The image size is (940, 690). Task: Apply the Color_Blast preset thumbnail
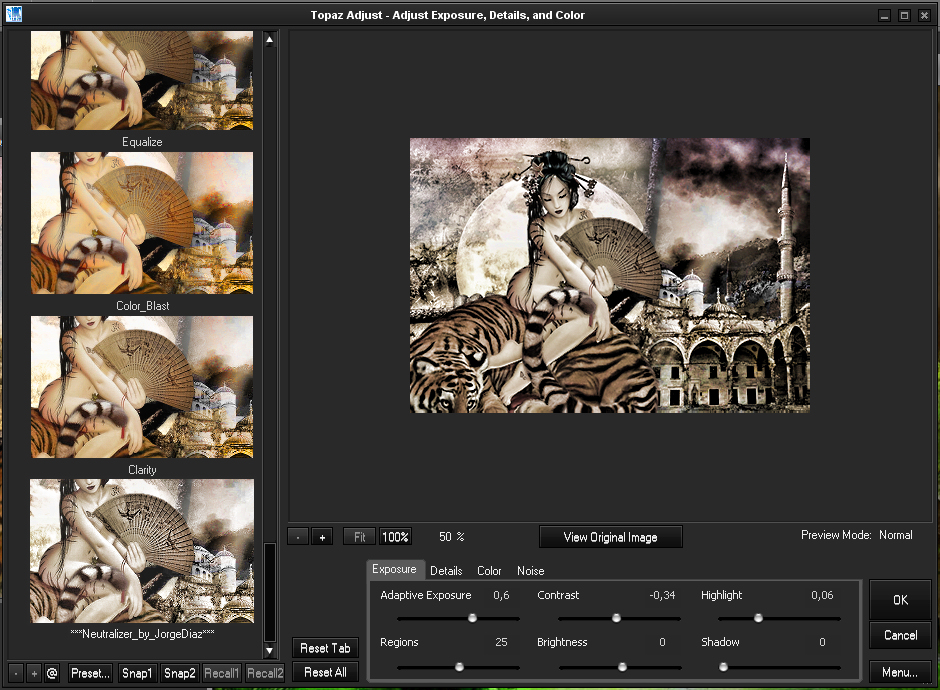pos(142,223)
